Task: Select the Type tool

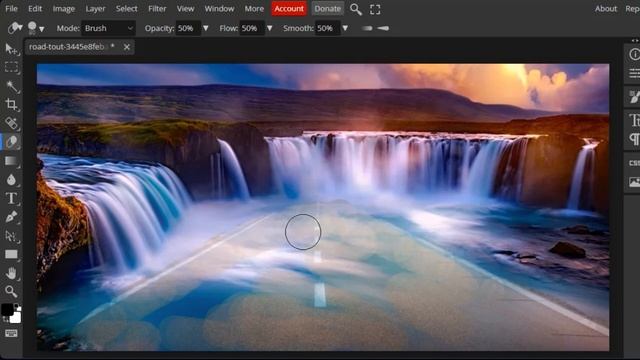Action: coord(11,198)
